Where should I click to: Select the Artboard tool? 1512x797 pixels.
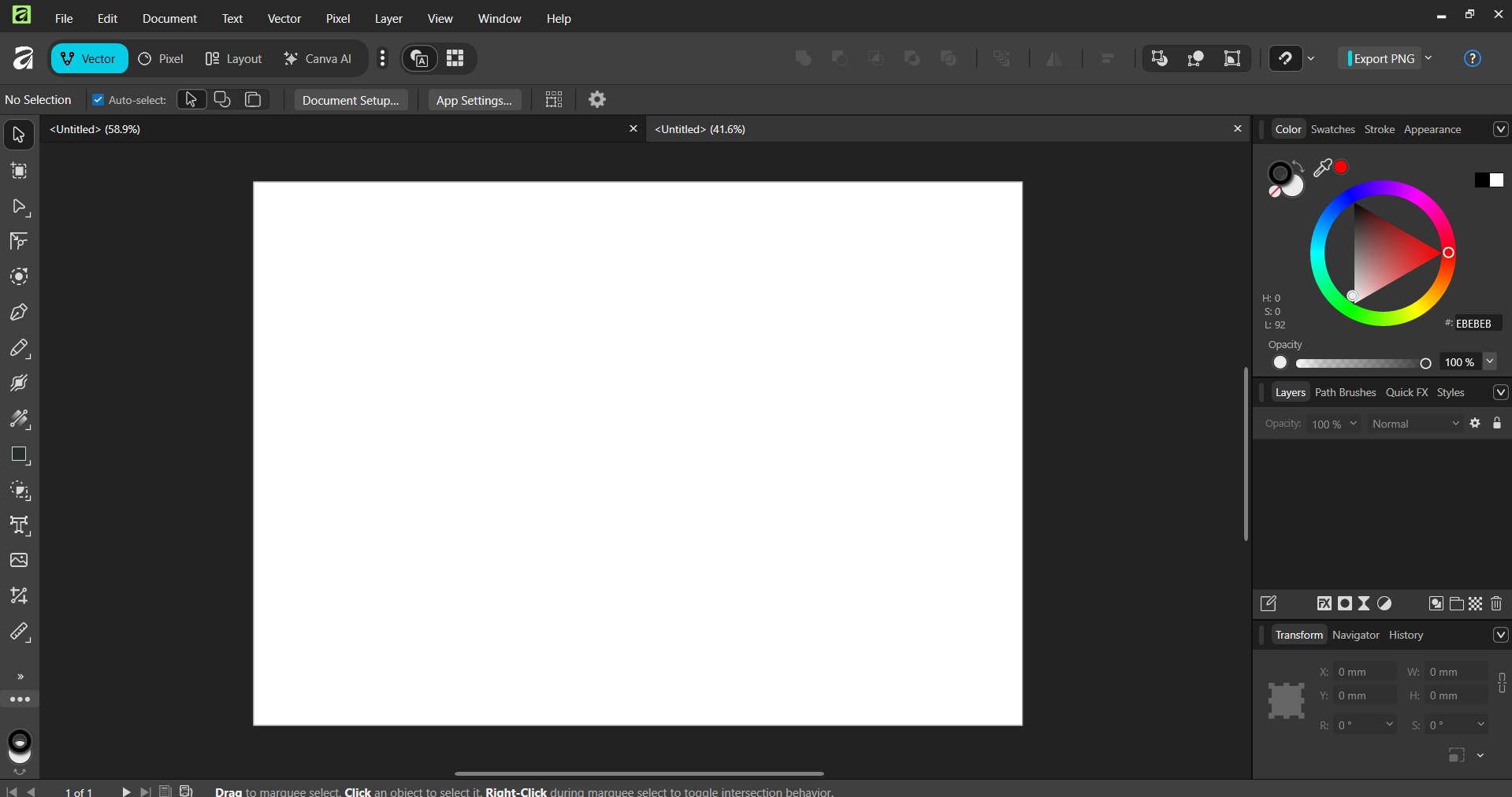(x=19, y=171)
